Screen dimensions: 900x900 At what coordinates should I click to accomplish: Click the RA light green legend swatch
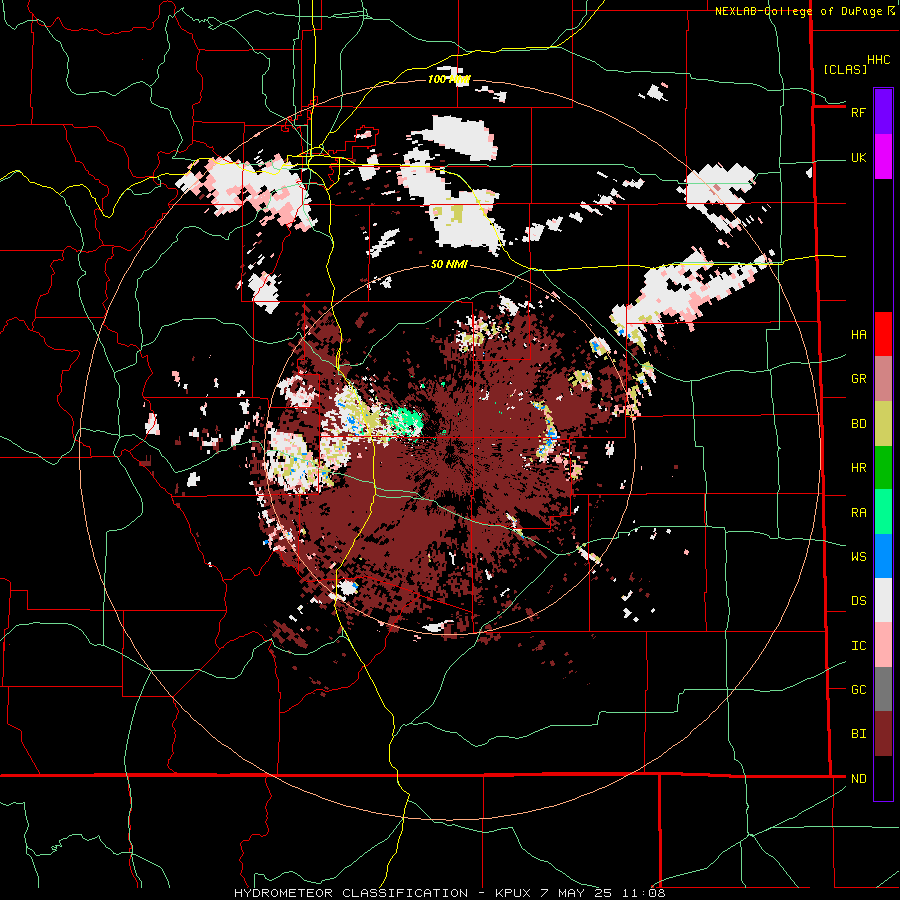(x=883, y=512)
